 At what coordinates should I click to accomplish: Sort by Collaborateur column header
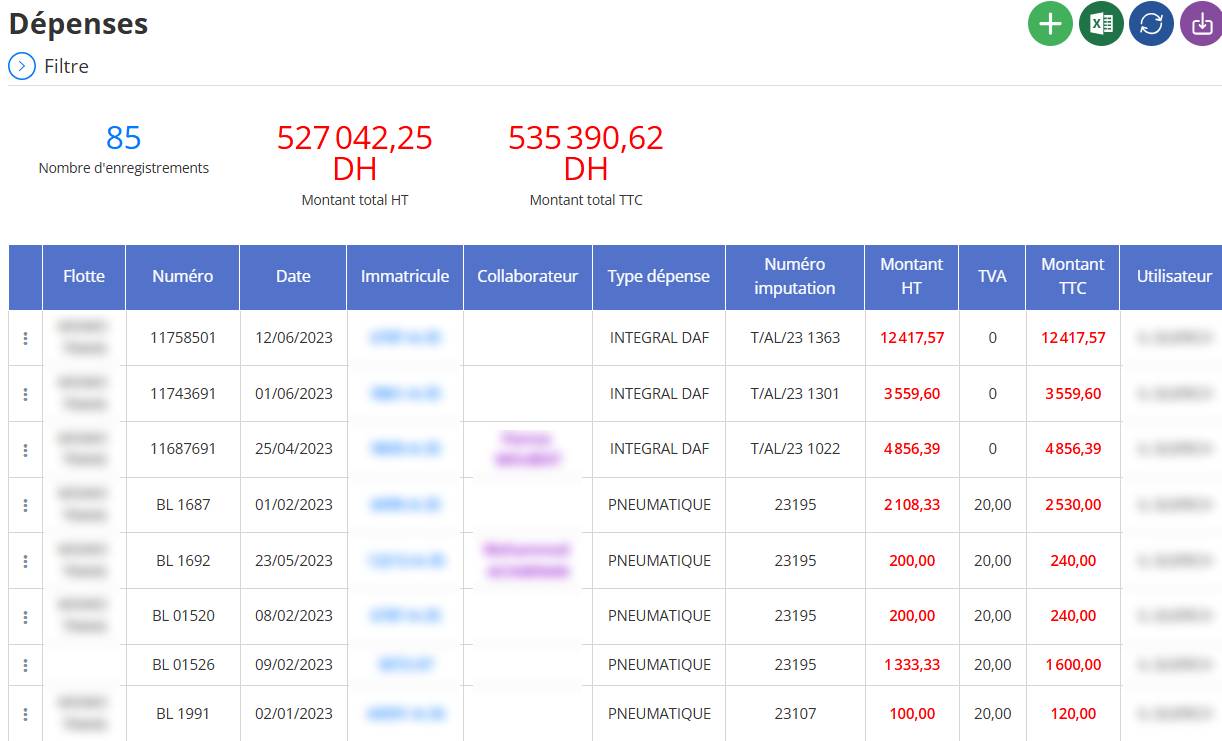tap(528, 277)
